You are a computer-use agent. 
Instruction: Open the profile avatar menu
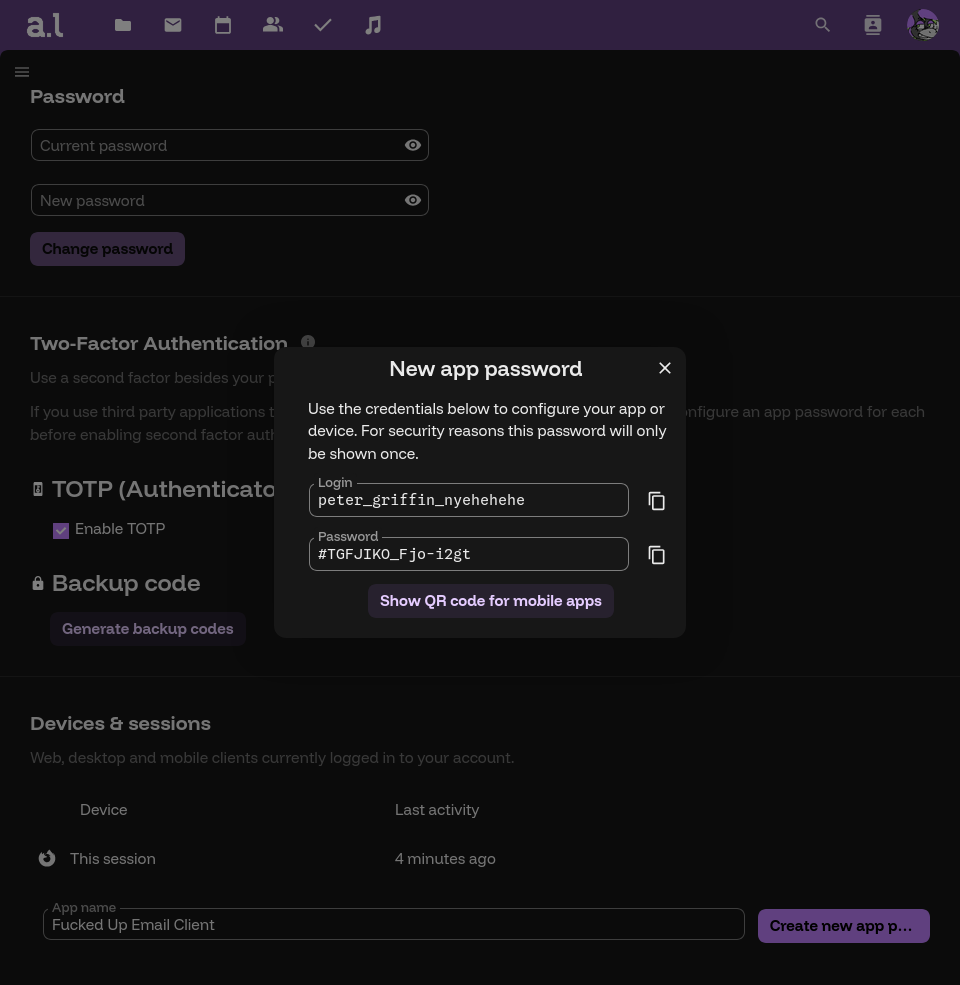tap(922, 25)
